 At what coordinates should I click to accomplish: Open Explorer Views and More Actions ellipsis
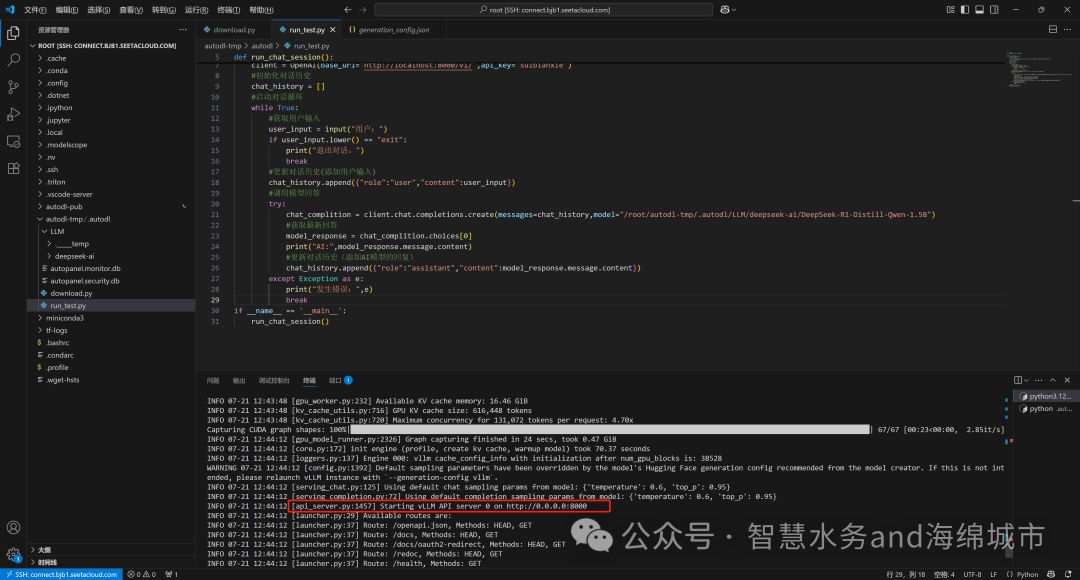coord(183,30)
